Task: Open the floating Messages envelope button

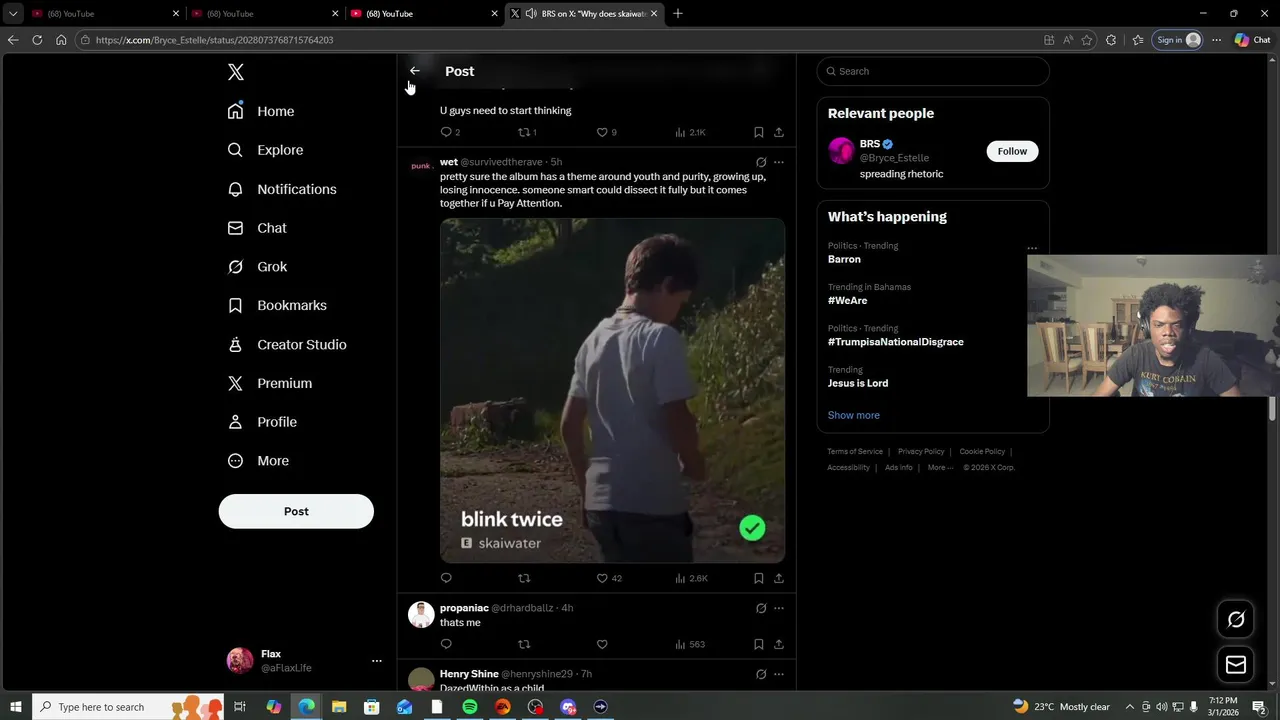Action: point(1236,665)
